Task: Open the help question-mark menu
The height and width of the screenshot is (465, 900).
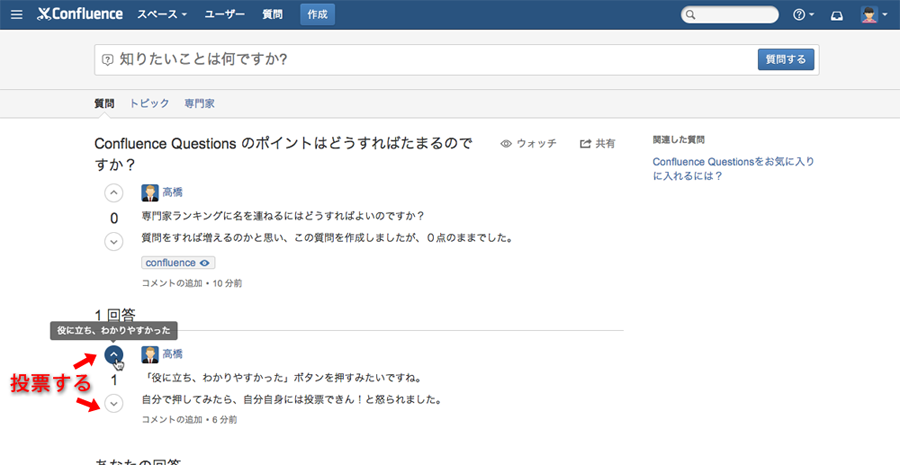Action: [x=803, y=15]
